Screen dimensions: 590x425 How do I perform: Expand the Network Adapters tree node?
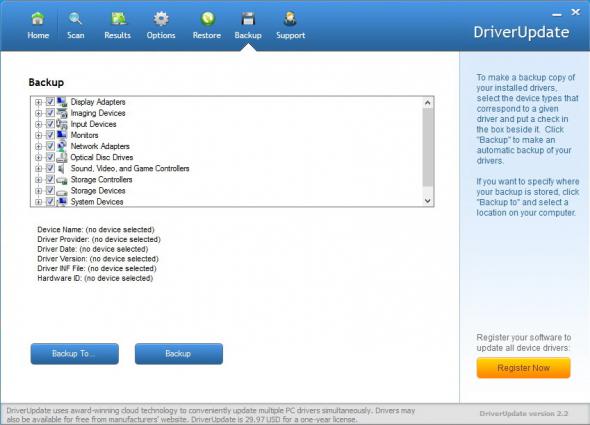(38, 146)
